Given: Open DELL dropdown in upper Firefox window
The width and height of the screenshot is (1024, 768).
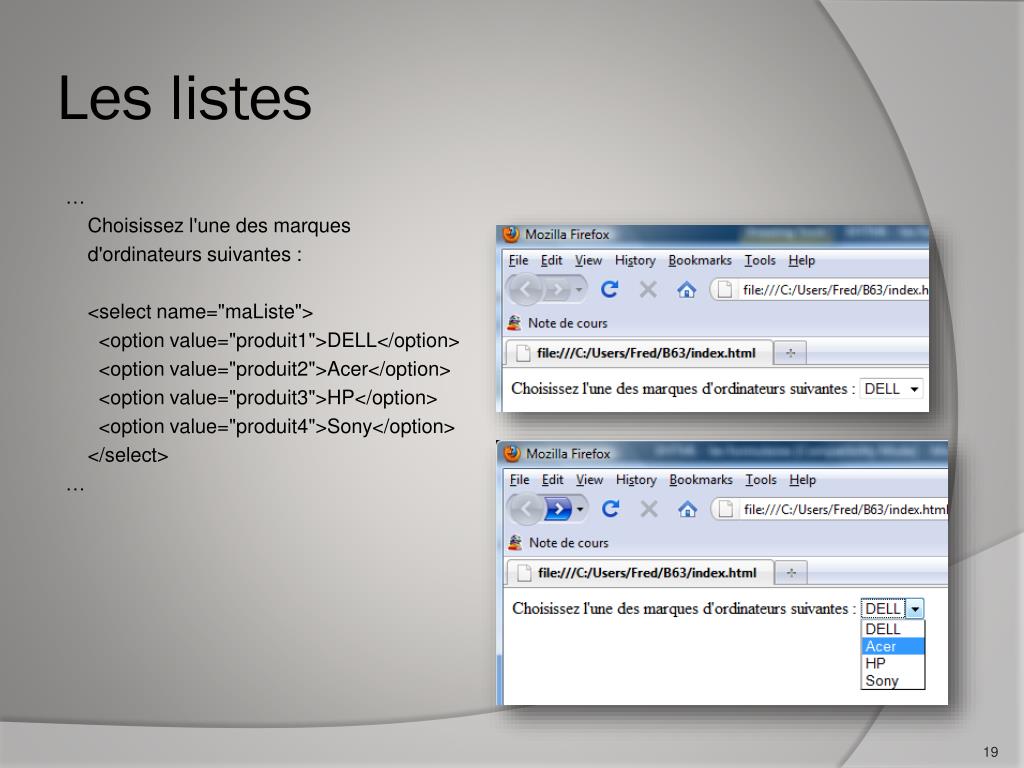Looking at the screenshot, I should click(891, 389).
